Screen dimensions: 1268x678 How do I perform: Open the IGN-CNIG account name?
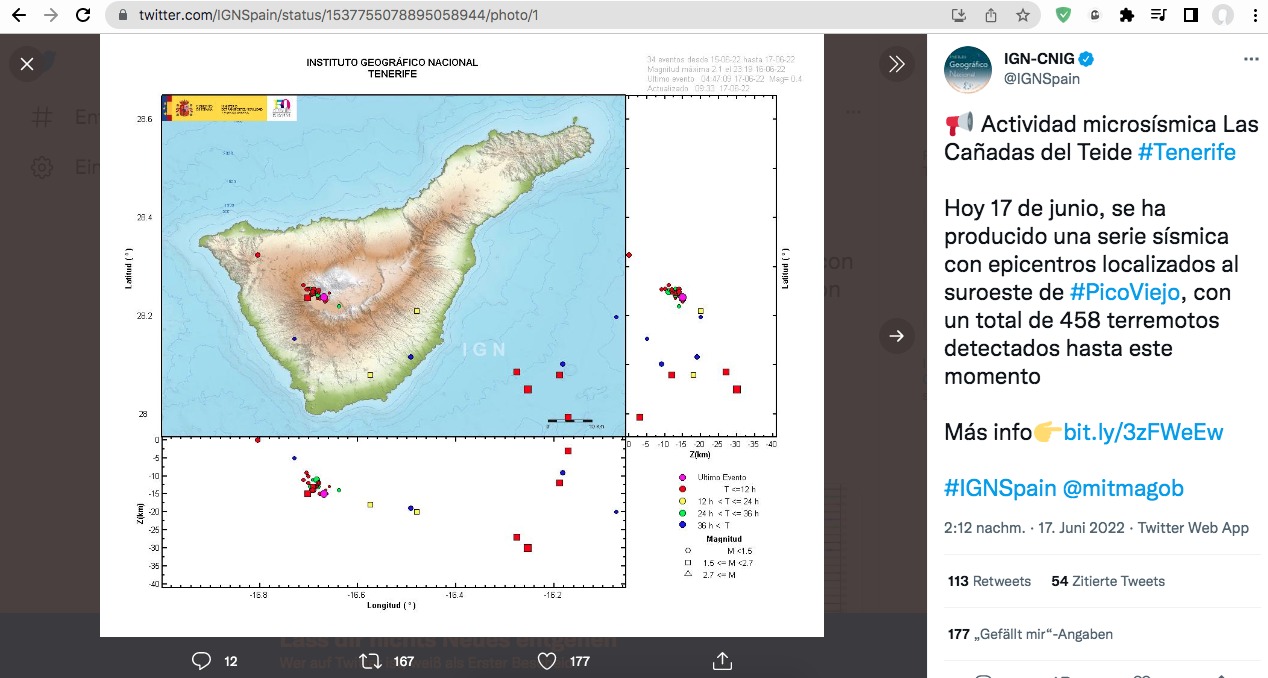coord(1040,59)
